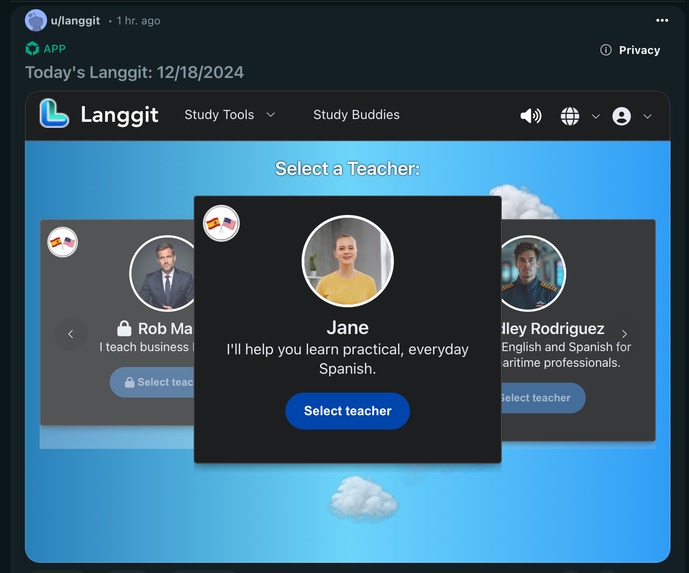Image resolution: width=689 pixels, height=573 pixels.
Task: Click the locked Select teacher button on Rob's card
Action: [x=152, y=382]
